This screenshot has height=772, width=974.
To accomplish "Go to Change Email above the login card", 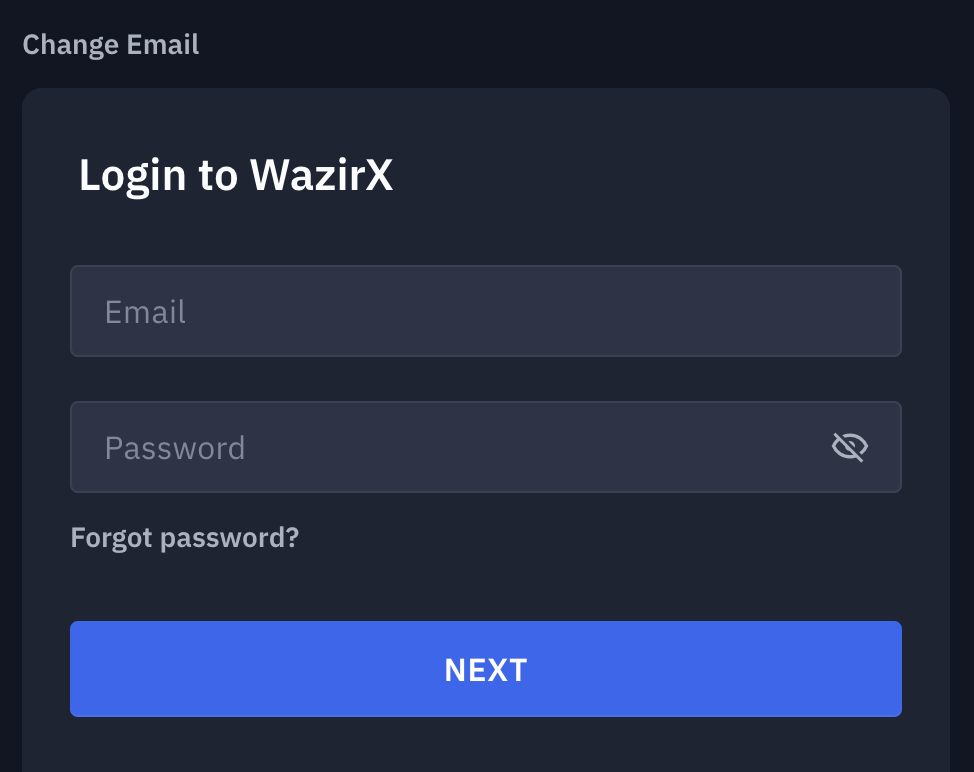I will click(111, 45).
